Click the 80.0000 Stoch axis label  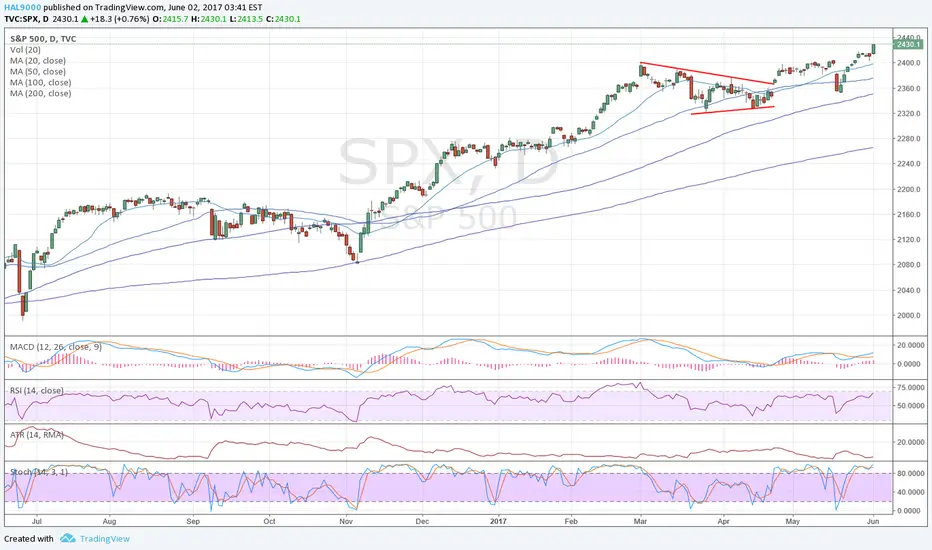pyautogui.click(x=910, y=473)
